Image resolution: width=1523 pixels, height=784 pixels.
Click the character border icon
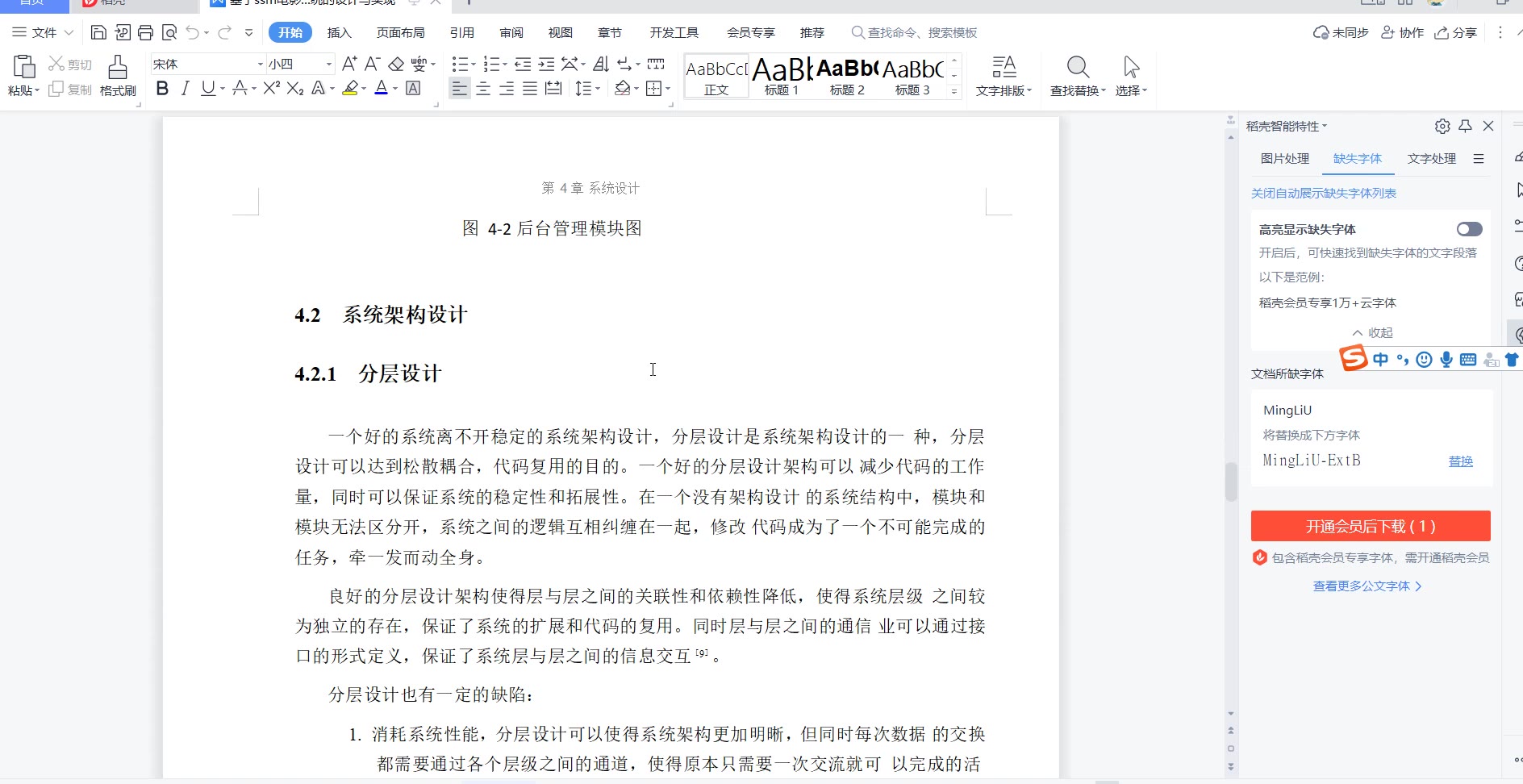(x=413, y=88)
